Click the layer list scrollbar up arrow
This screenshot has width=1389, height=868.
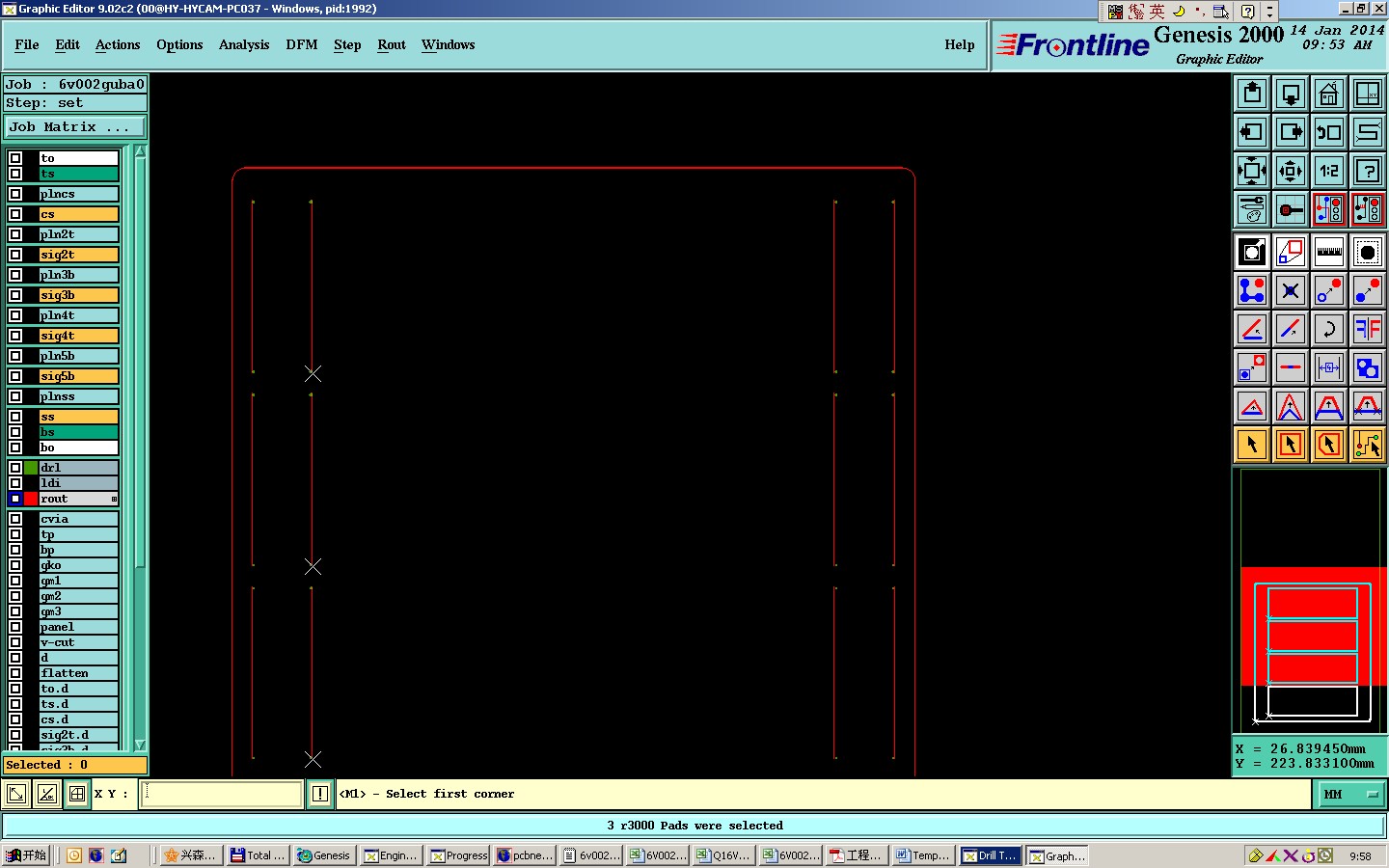(140, 151)
